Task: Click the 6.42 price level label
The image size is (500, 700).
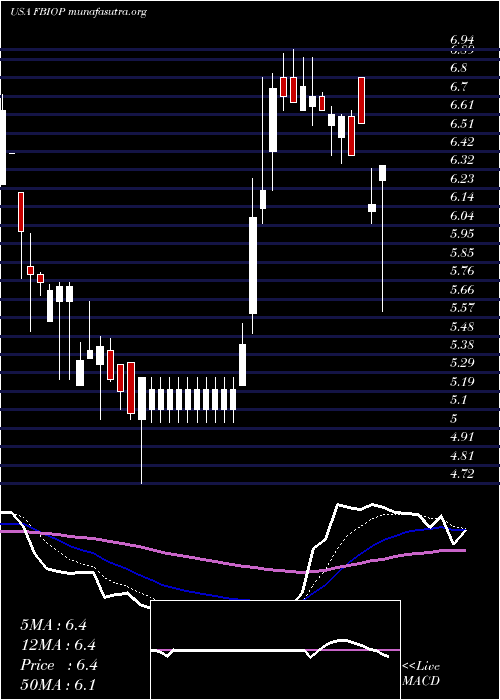Action: click(462, 142)
